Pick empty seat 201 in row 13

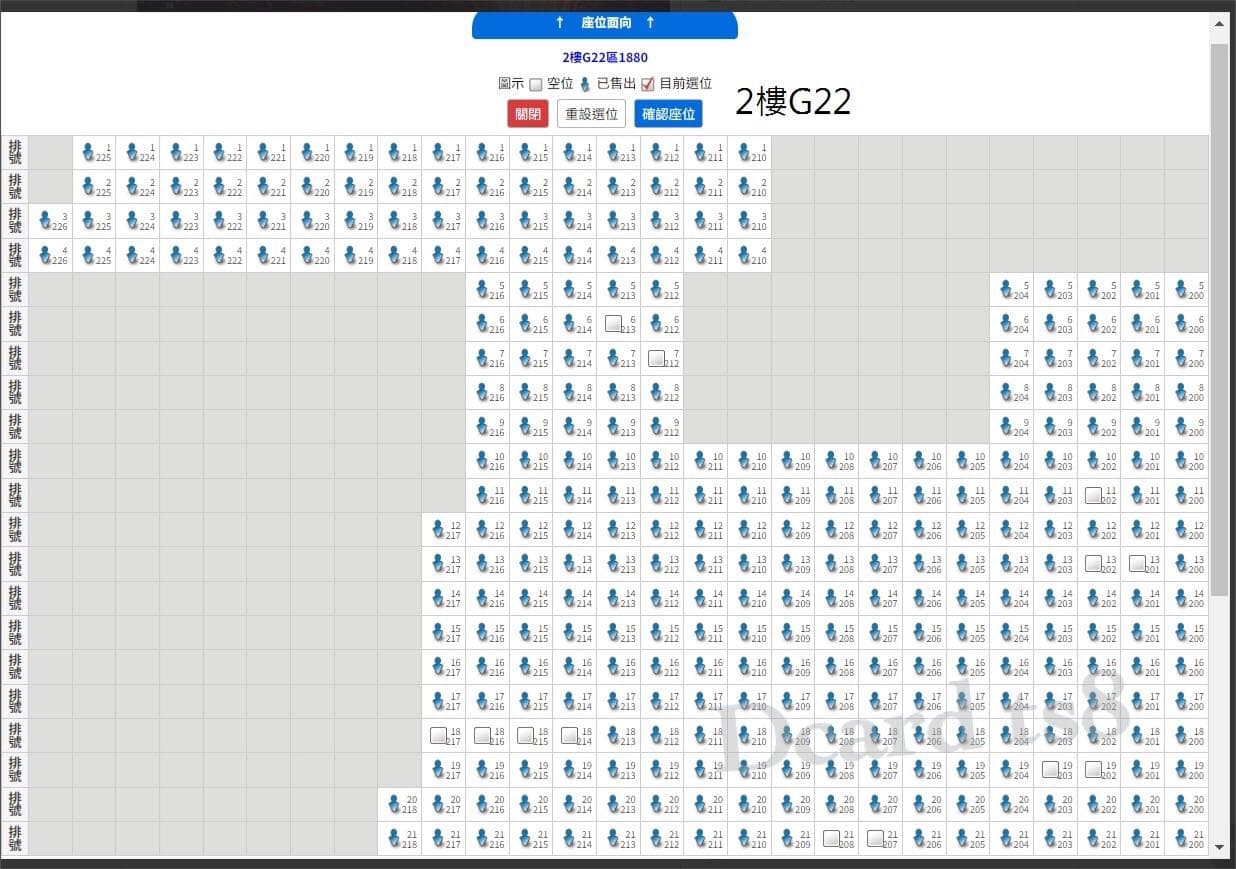pos(1138,563)
